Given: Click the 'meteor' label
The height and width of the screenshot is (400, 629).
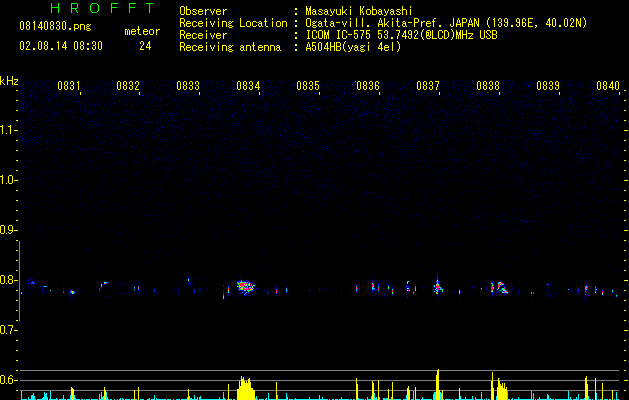Looking at the screenshot, I should [142, 31].
